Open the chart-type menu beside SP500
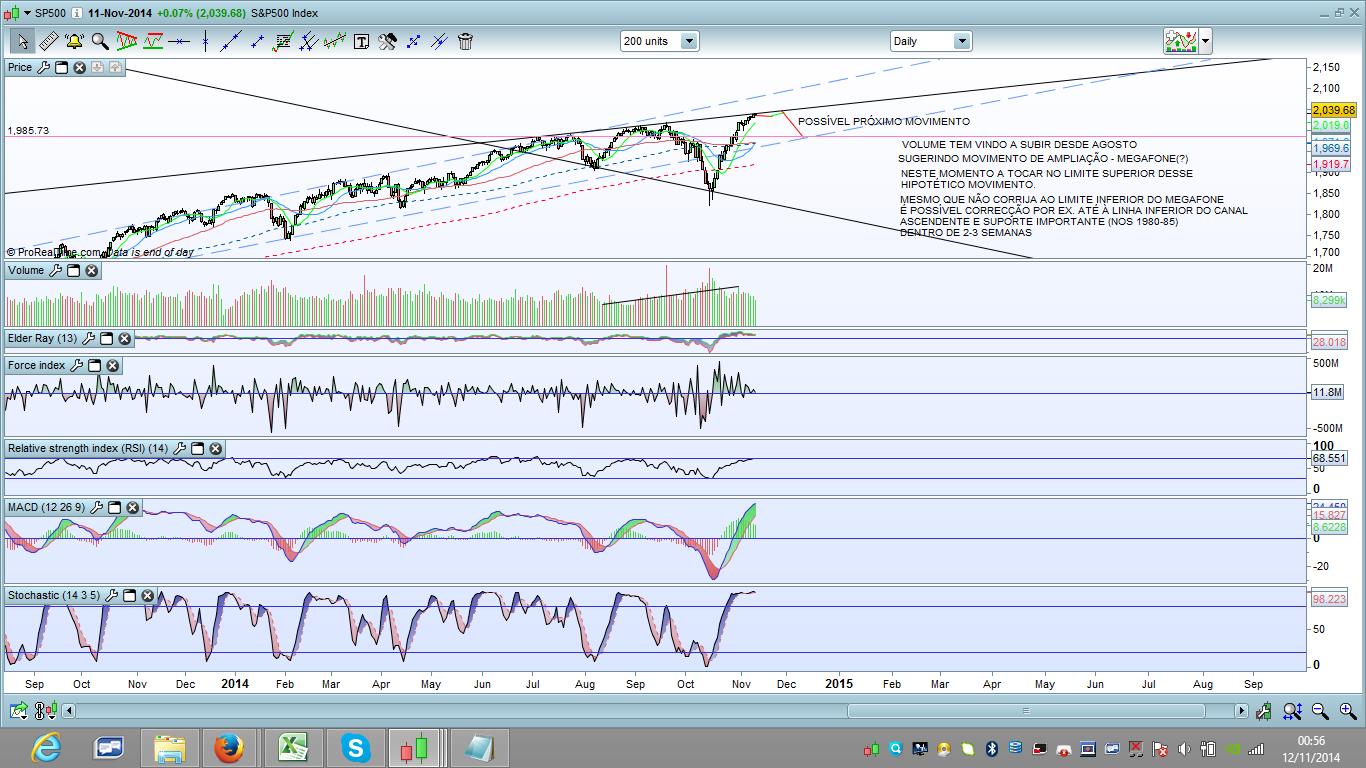This screenshot has height=768, width=1366. click(26, 13)
